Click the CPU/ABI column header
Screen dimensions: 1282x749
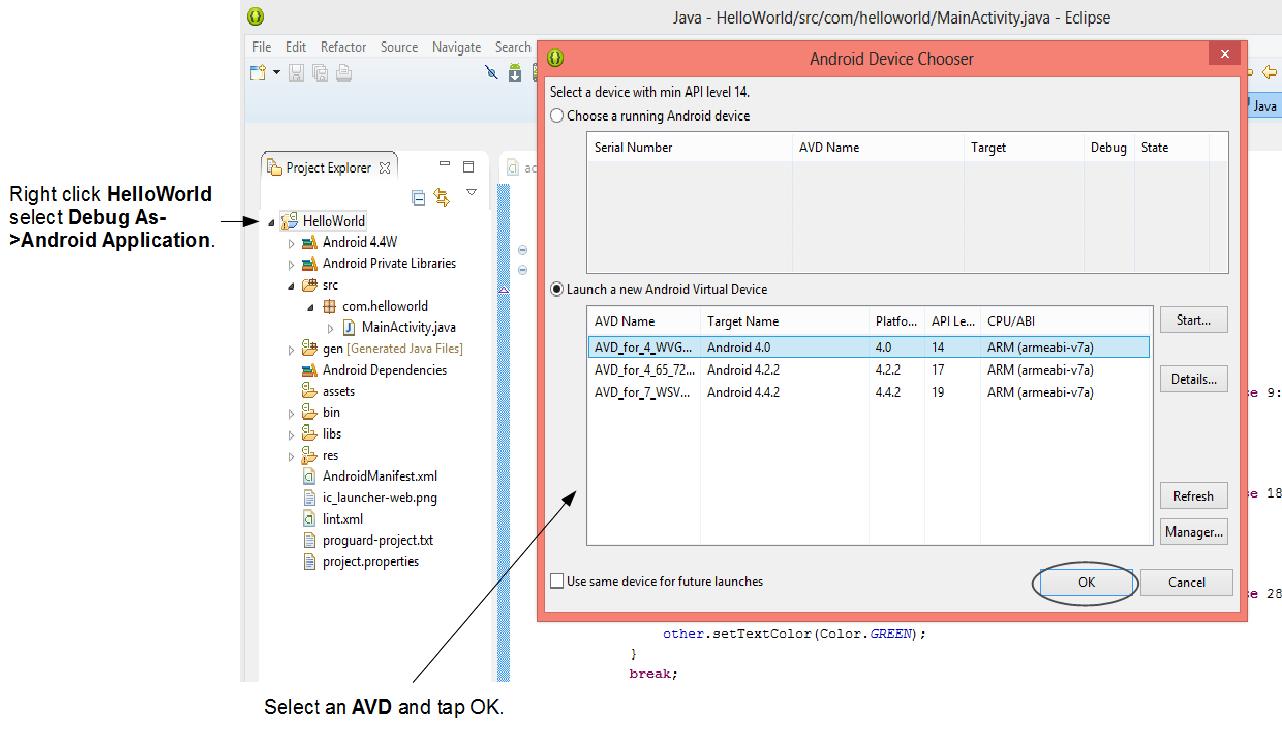1066,321
